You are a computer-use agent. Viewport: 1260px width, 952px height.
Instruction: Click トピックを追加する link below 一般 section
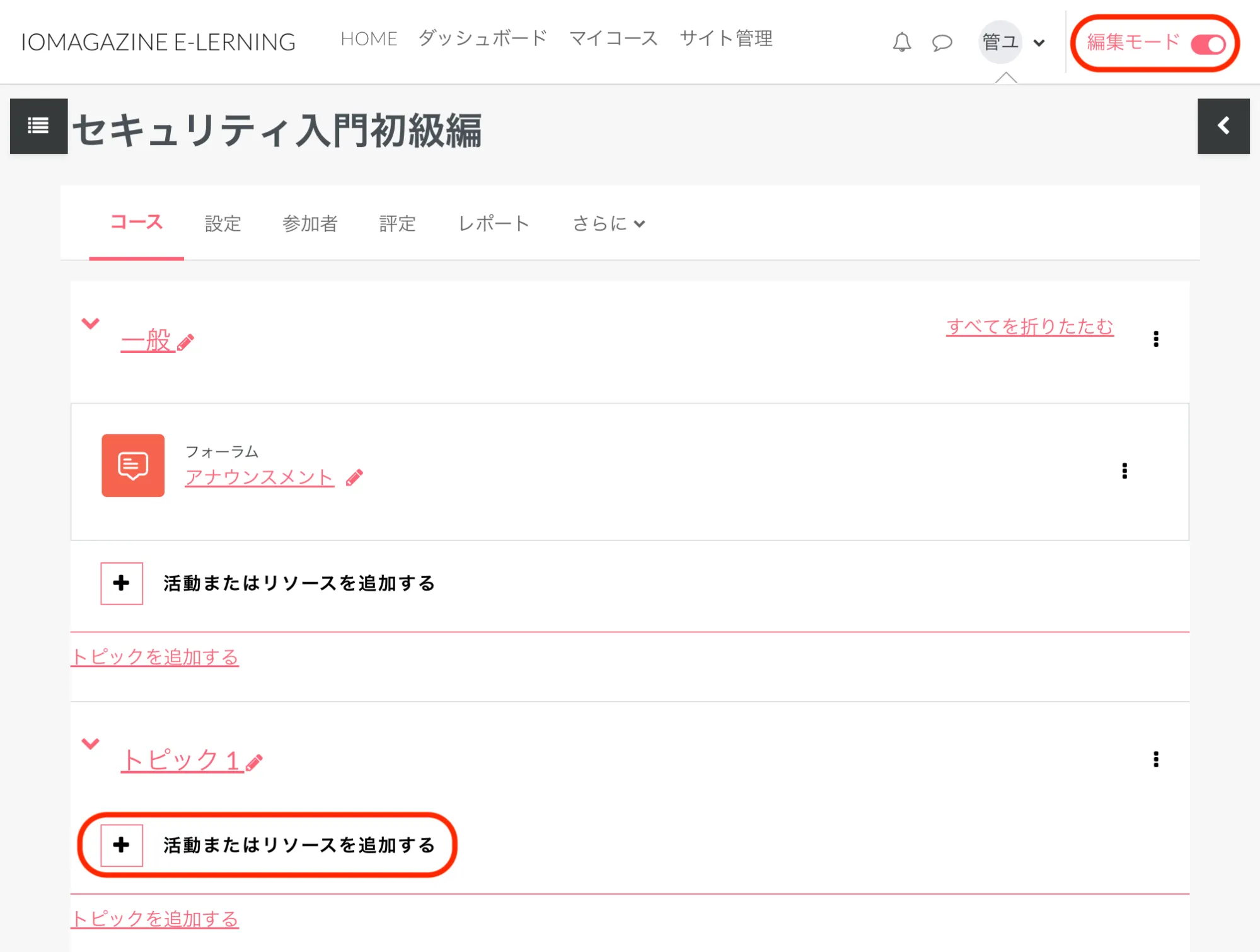[155, 657]
